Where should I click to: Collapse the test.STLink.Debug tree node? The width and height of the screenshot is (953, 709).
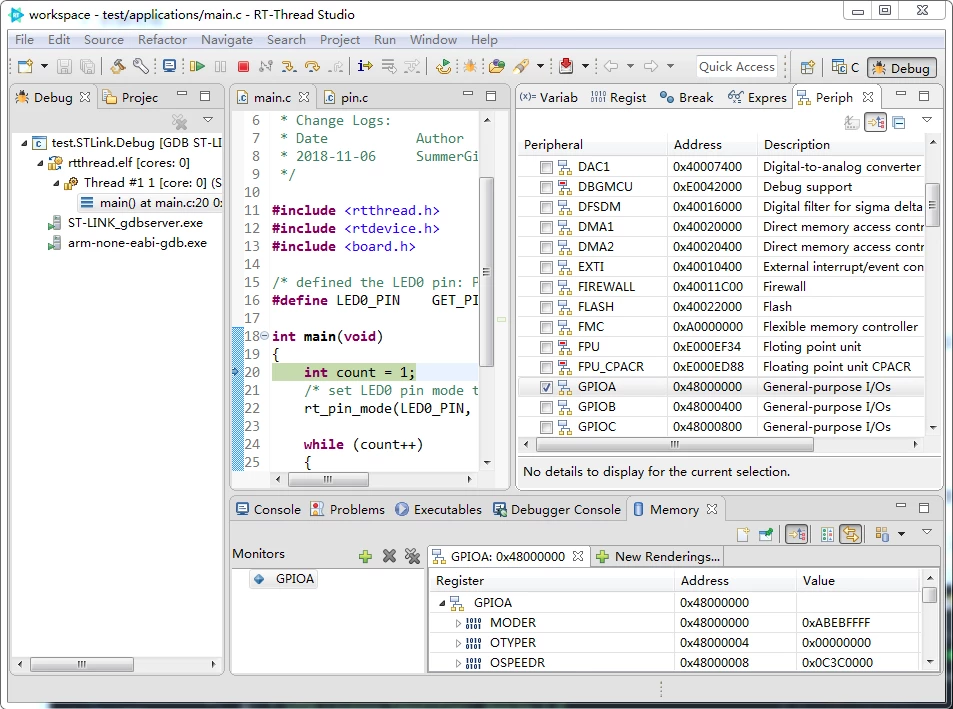click(x=24, y=143)
